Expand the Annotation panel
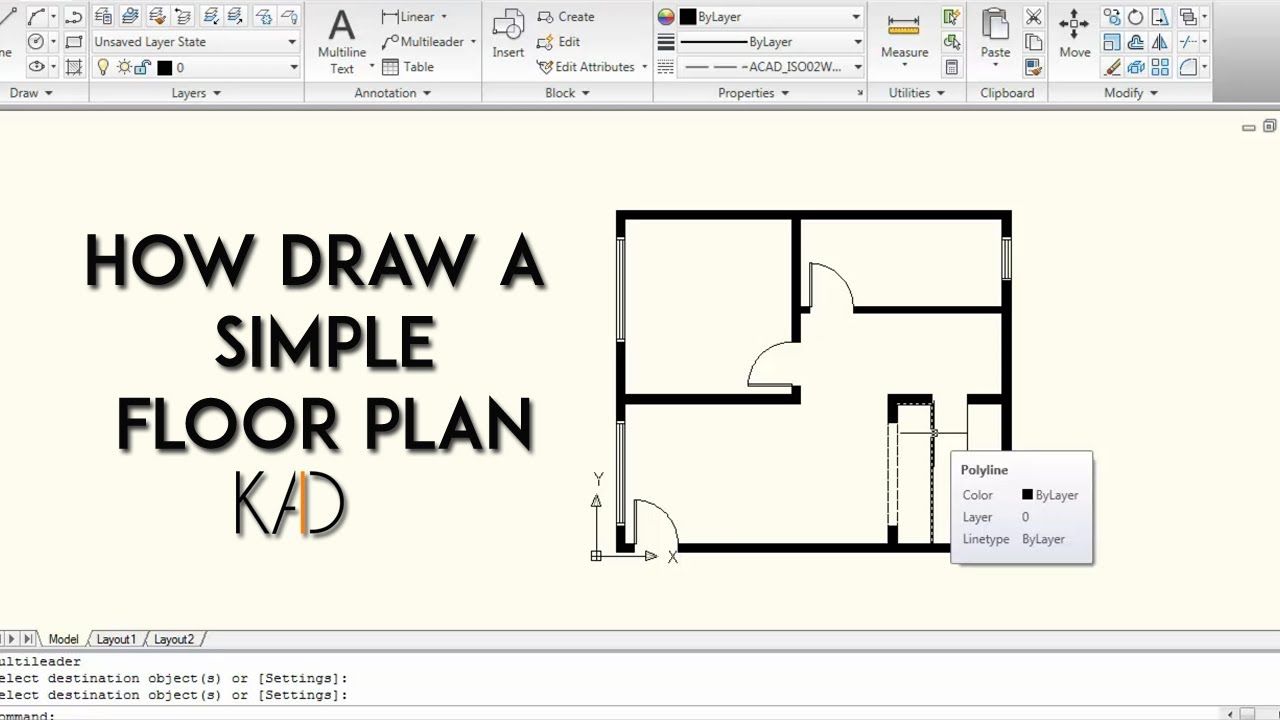 pyautogui.click(x=392, y=93)
